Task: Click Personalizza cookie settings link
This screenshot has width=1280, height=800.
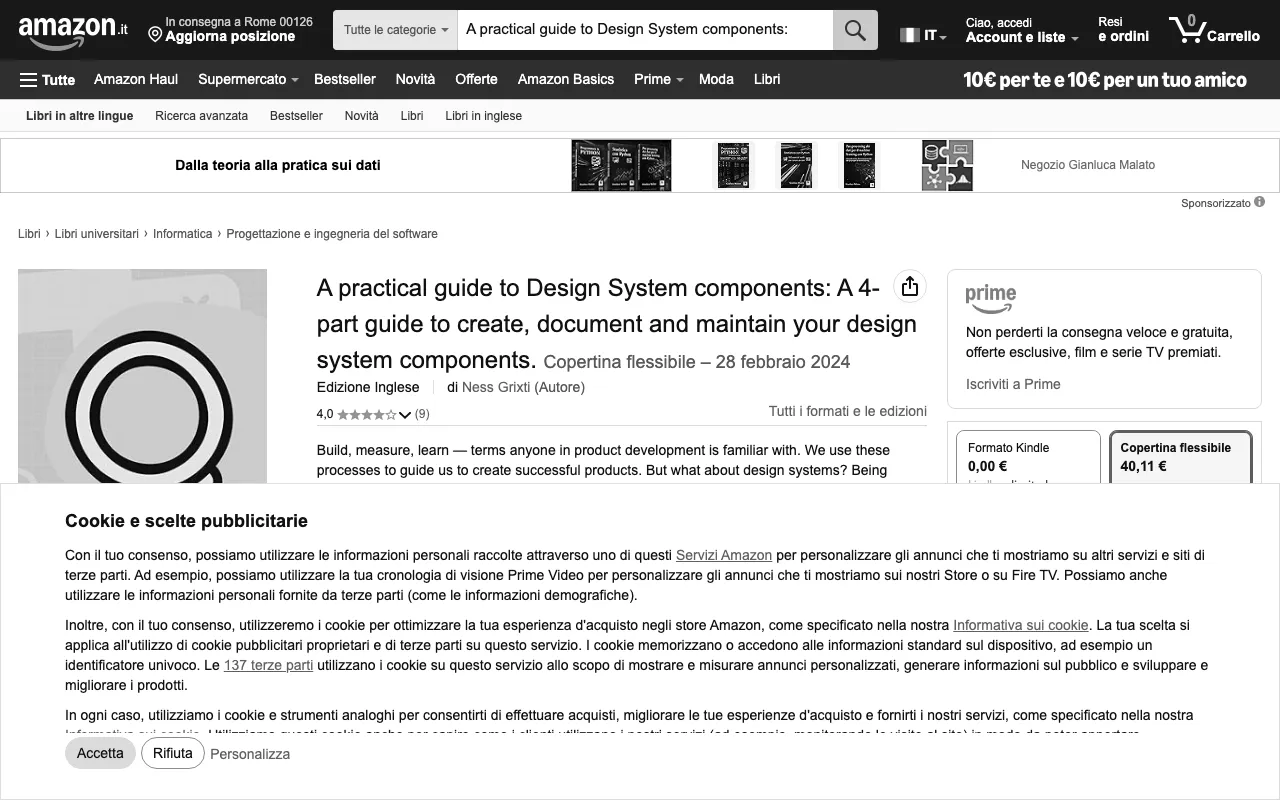Action: point(250,754)
